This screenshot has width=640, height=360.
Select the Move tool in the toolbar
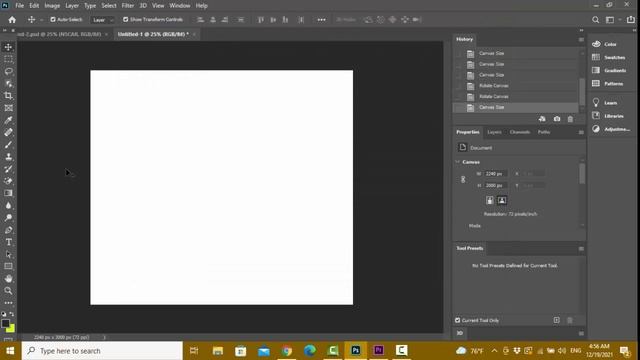pyautogui.click(x=8, y=47)
